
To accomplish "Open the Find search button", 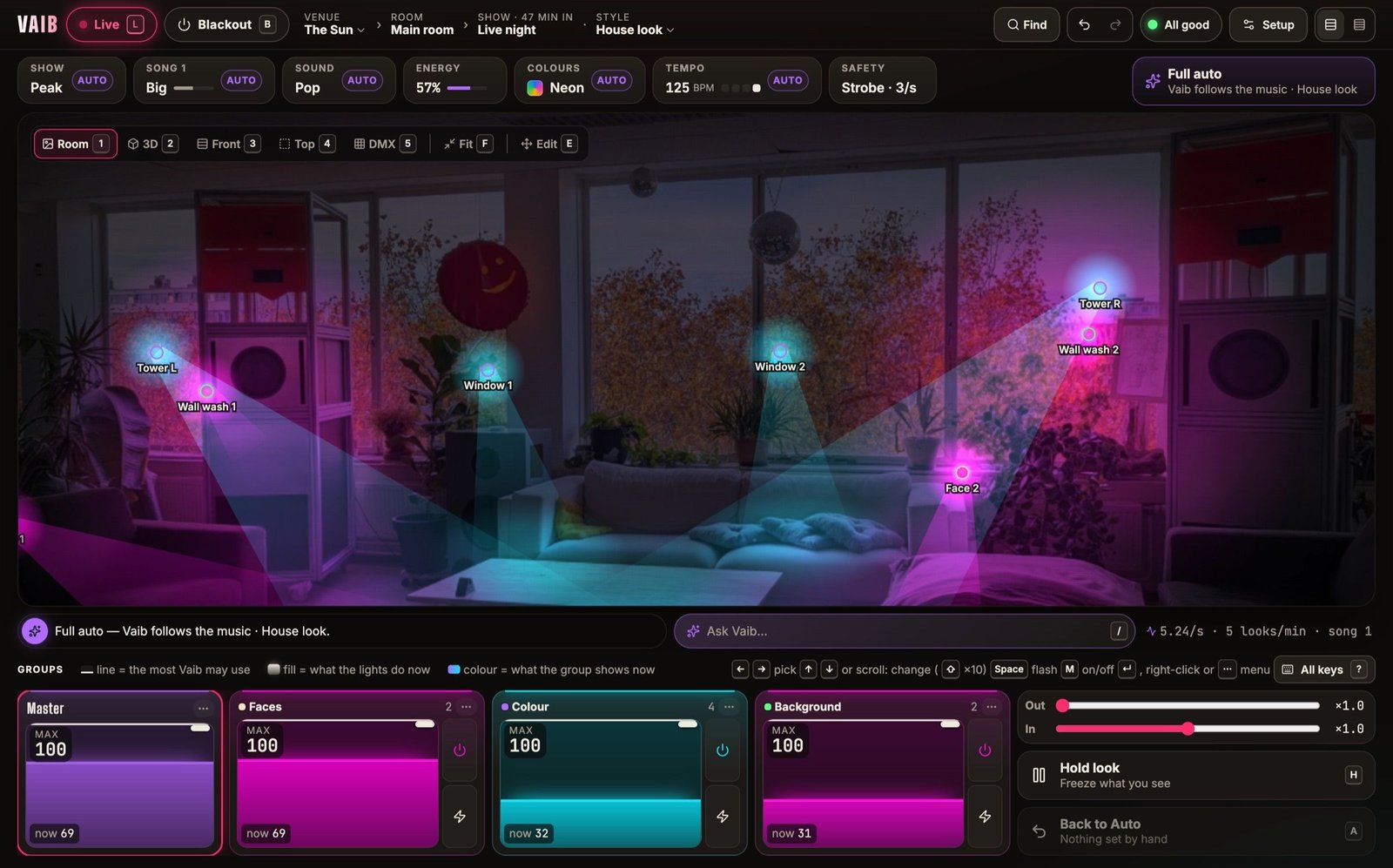I will click(x=1026, y=24).
